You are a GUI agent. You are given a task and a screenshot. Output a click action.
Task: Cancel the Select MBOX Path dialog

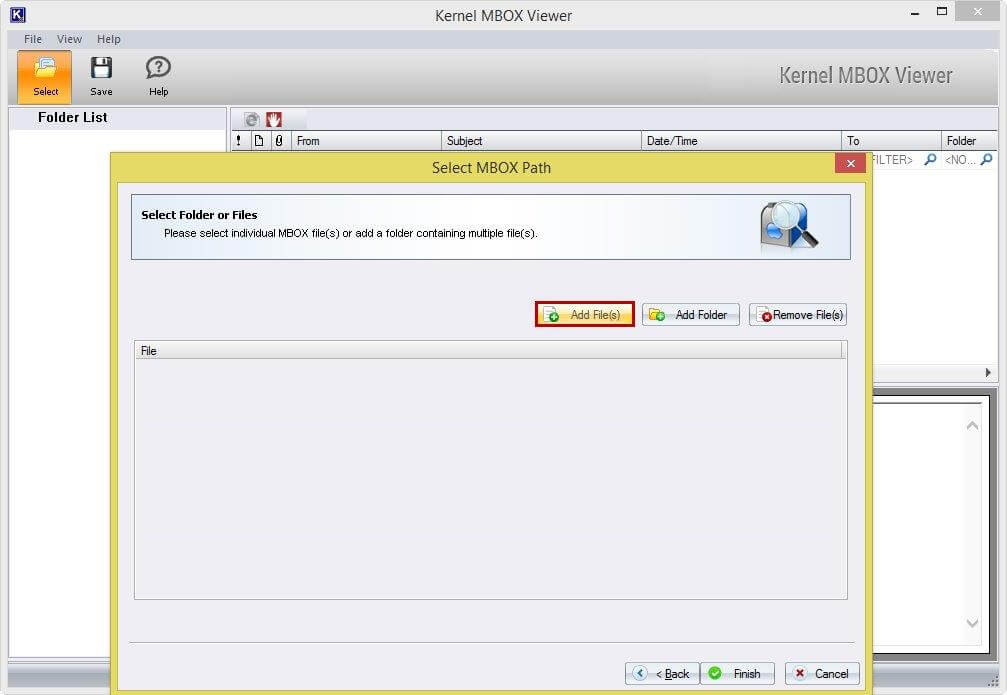tap(822, 673)
